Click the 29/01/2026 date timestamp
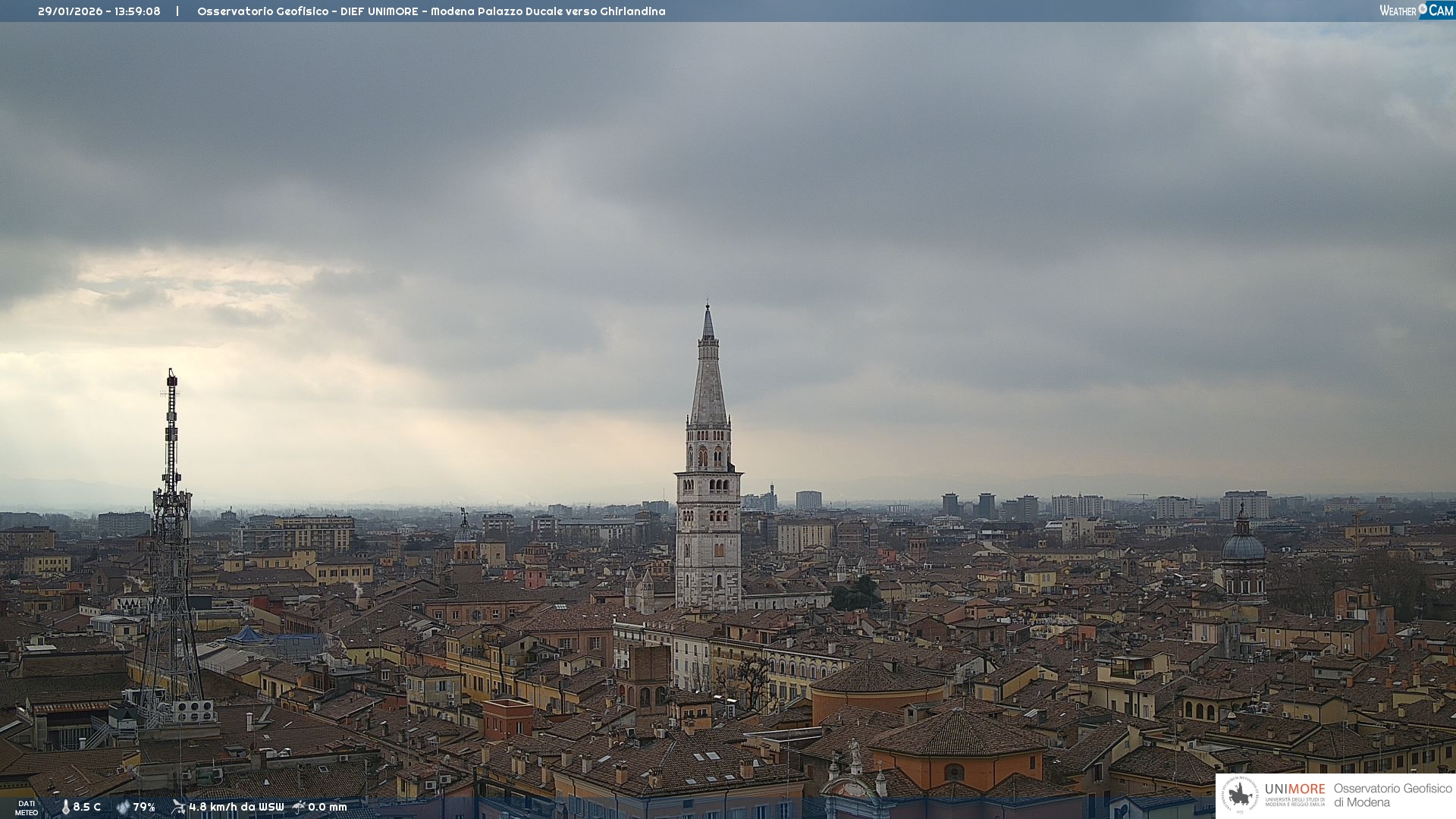The image size is (1456, 819). 70,11
